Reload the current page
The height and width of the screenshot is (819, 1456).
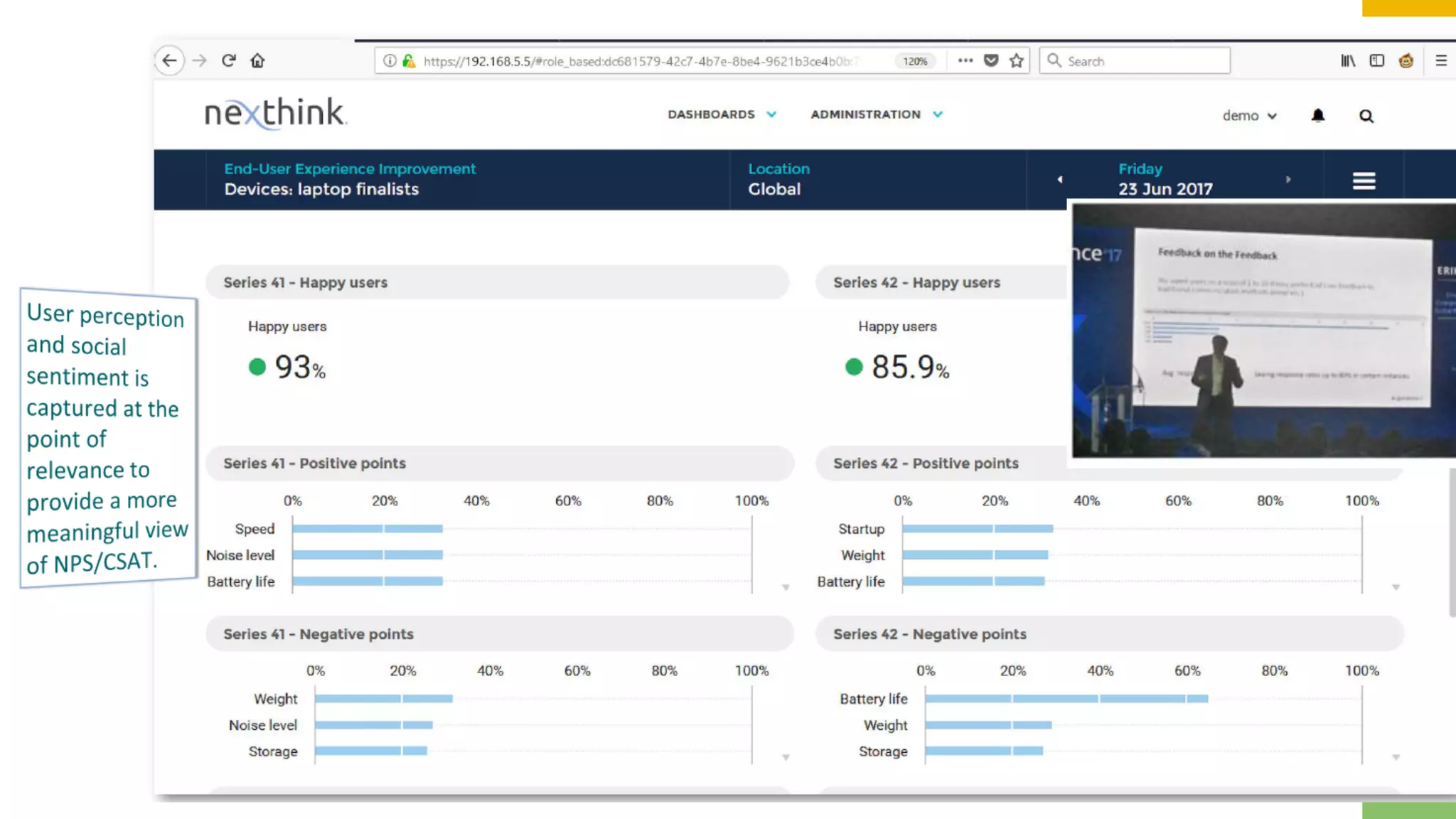228,60
